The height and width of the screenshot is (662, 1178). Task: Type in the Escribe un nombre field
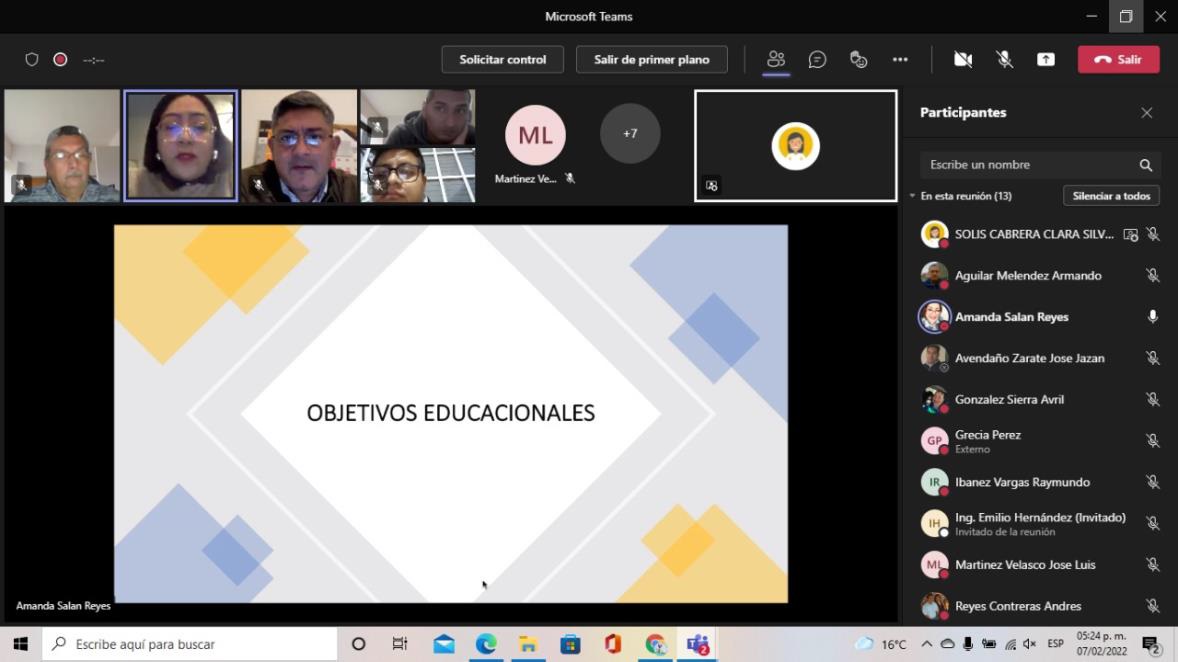coord(1030,165)
